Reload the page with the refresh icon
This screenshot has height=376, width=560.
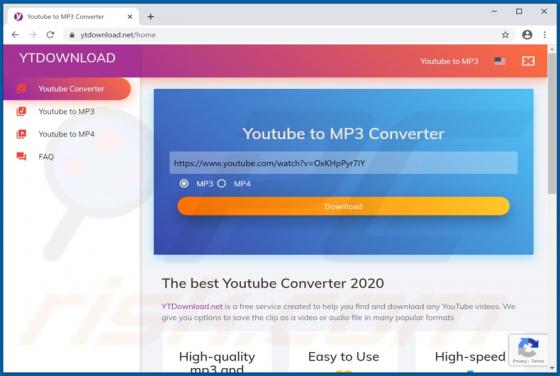pos(50,35)
